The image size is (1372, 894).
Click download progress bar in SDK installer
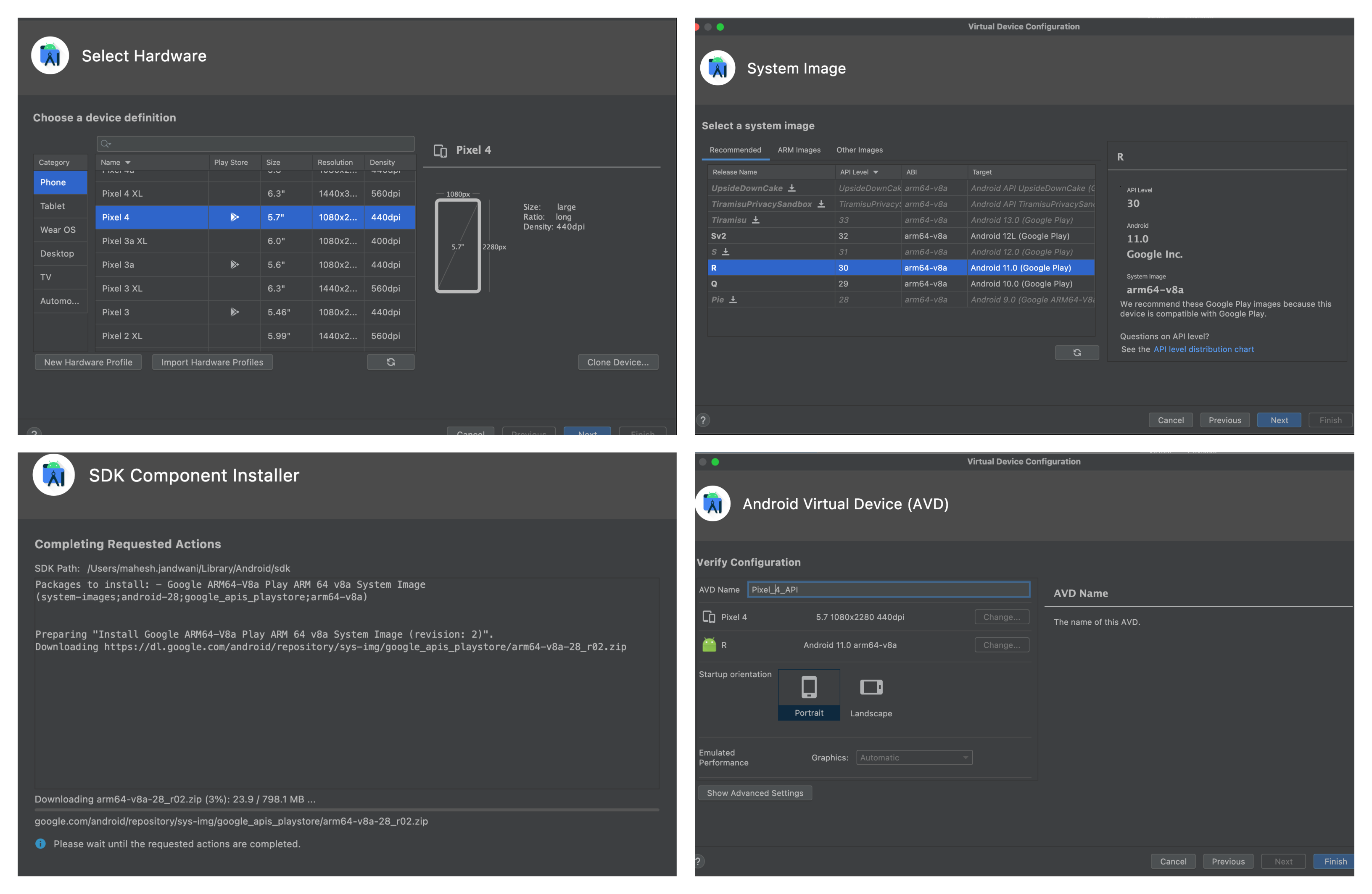[346, 809]
